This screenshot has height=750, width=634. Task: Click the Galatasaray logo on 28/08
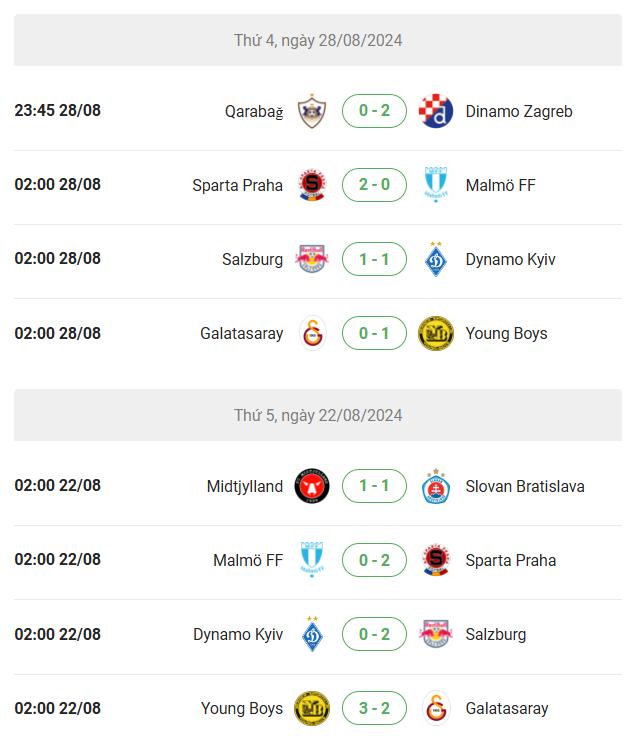(x=312, y=333)
